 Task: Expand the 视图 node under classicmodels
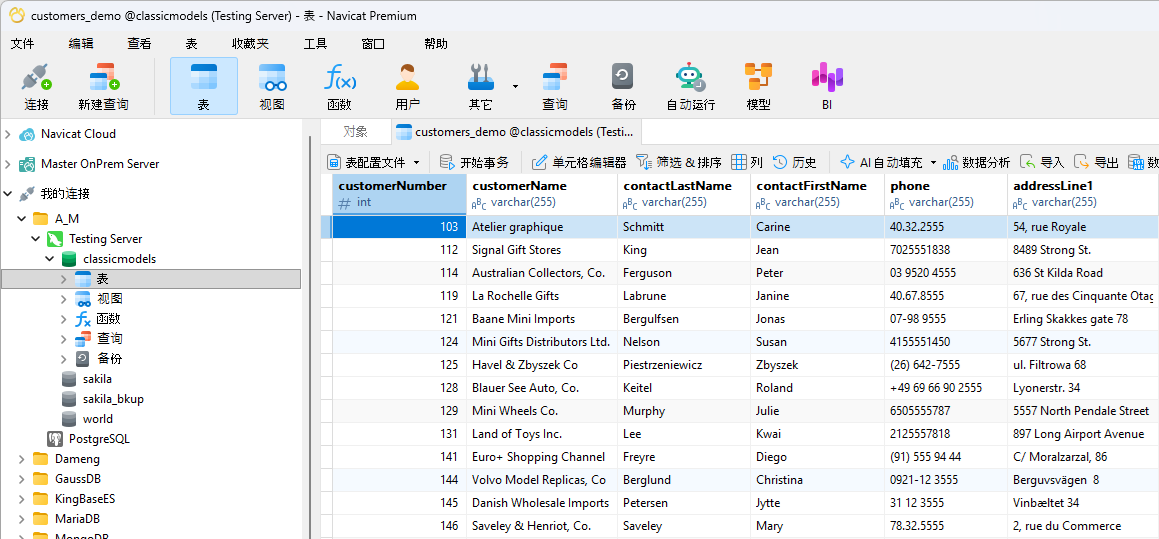(64, 299)
